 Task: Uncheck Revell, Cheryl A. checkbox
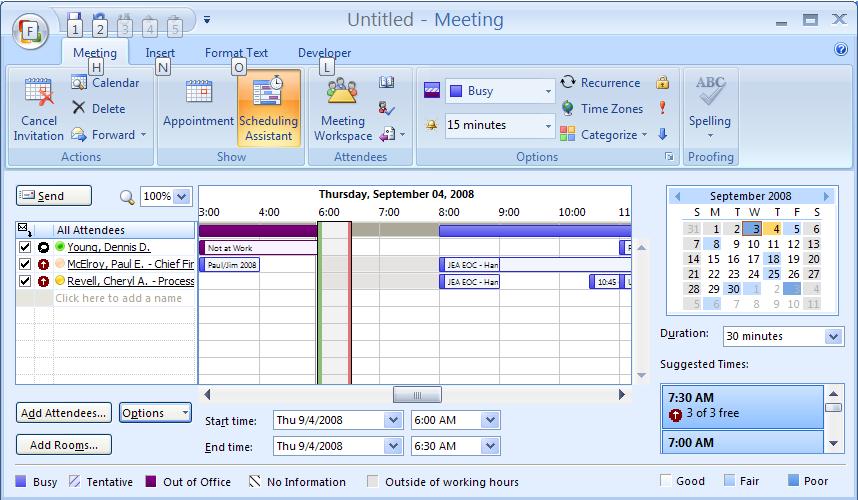(25, 281)
